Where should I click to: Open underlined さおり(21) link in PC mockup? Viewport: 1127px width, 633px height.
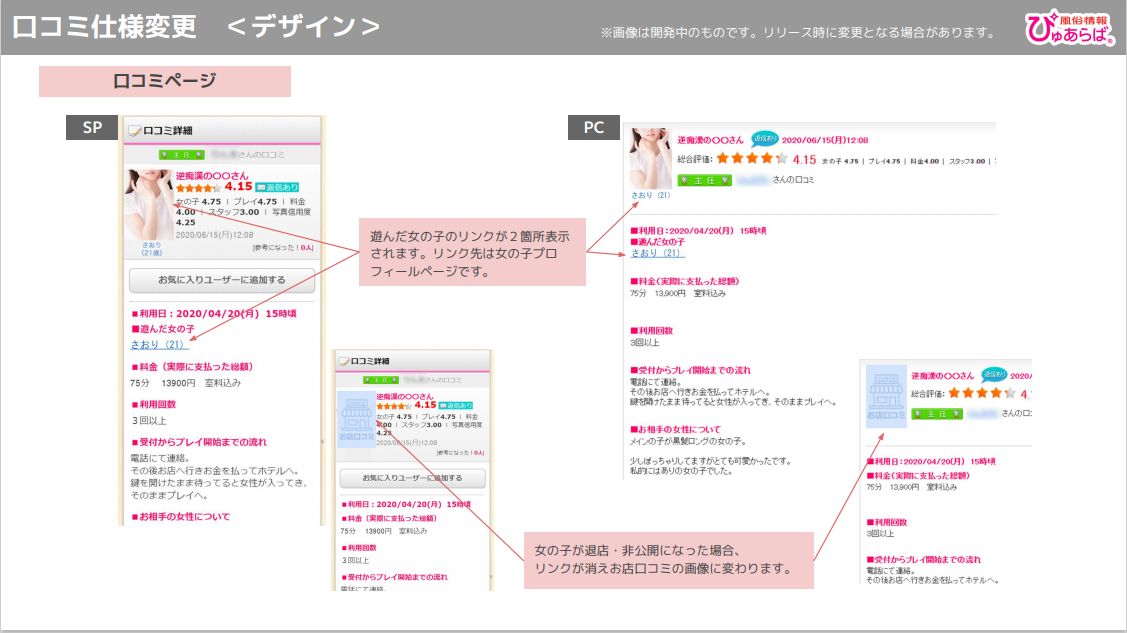click(x=657, y=253)
